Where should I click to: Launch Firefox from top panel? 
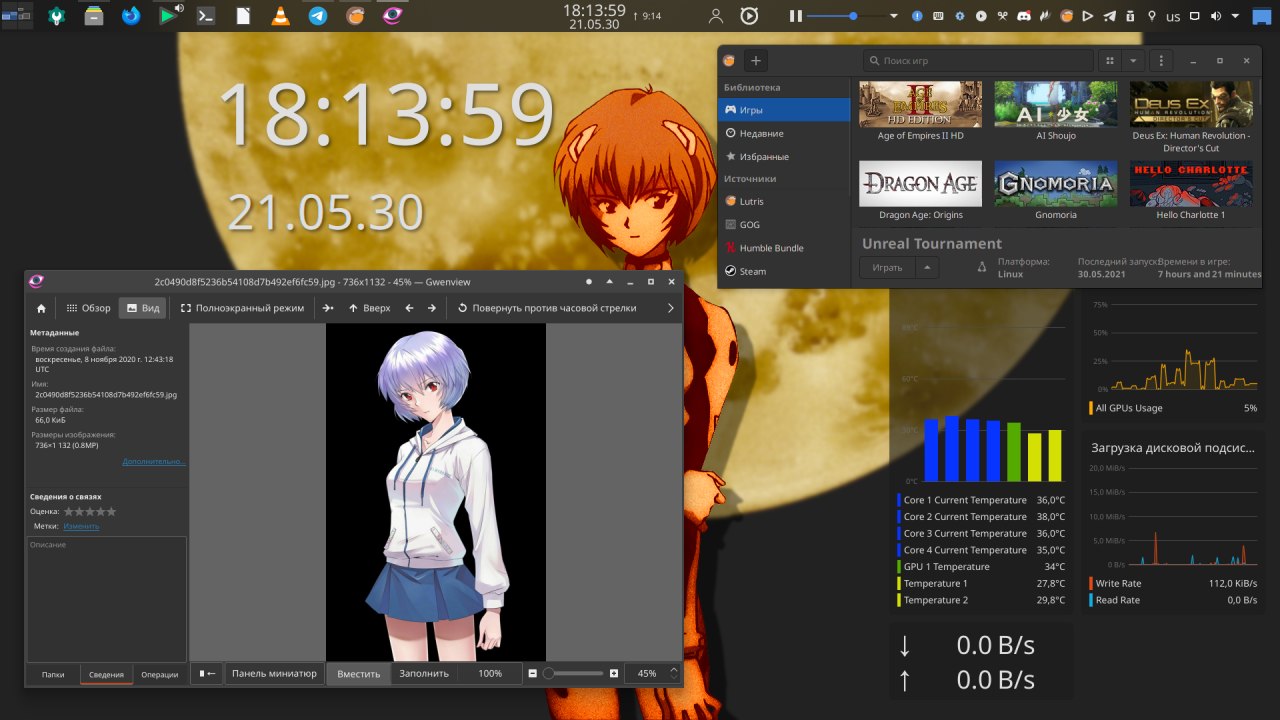click(131, 15)
